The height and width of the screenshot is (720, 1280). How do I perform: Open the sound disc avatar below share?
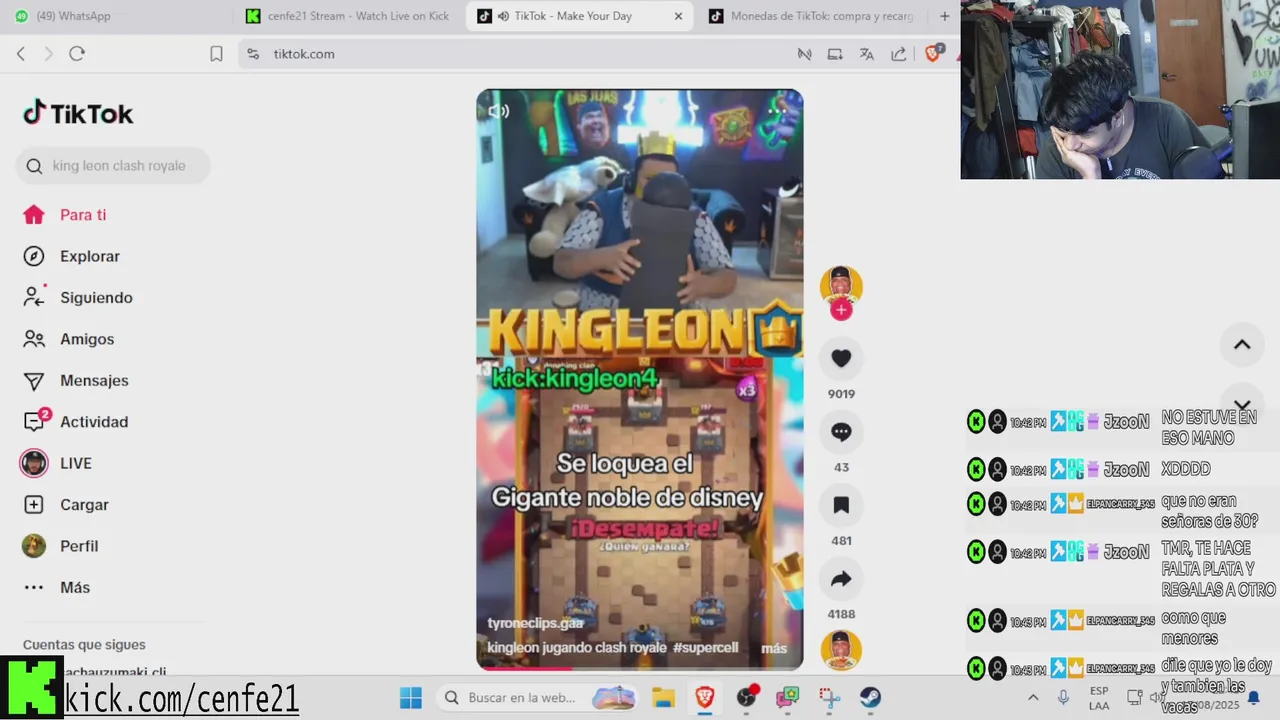pos(841,650)
